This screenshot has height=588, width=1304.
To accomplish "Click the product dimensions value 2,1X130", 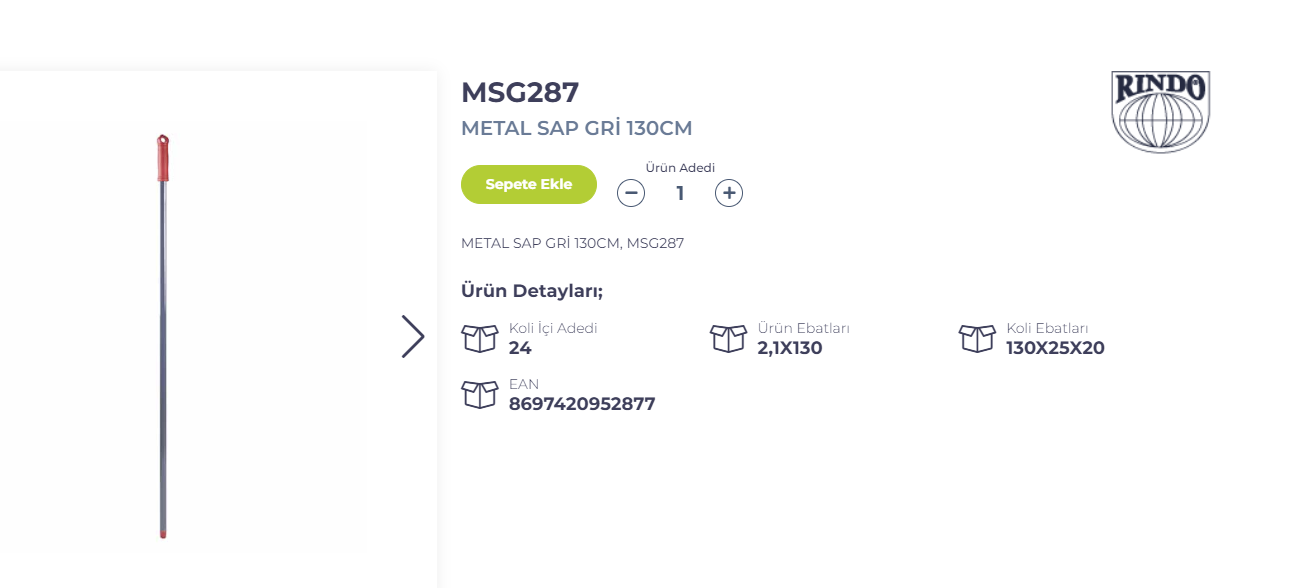I will (790, 348).
